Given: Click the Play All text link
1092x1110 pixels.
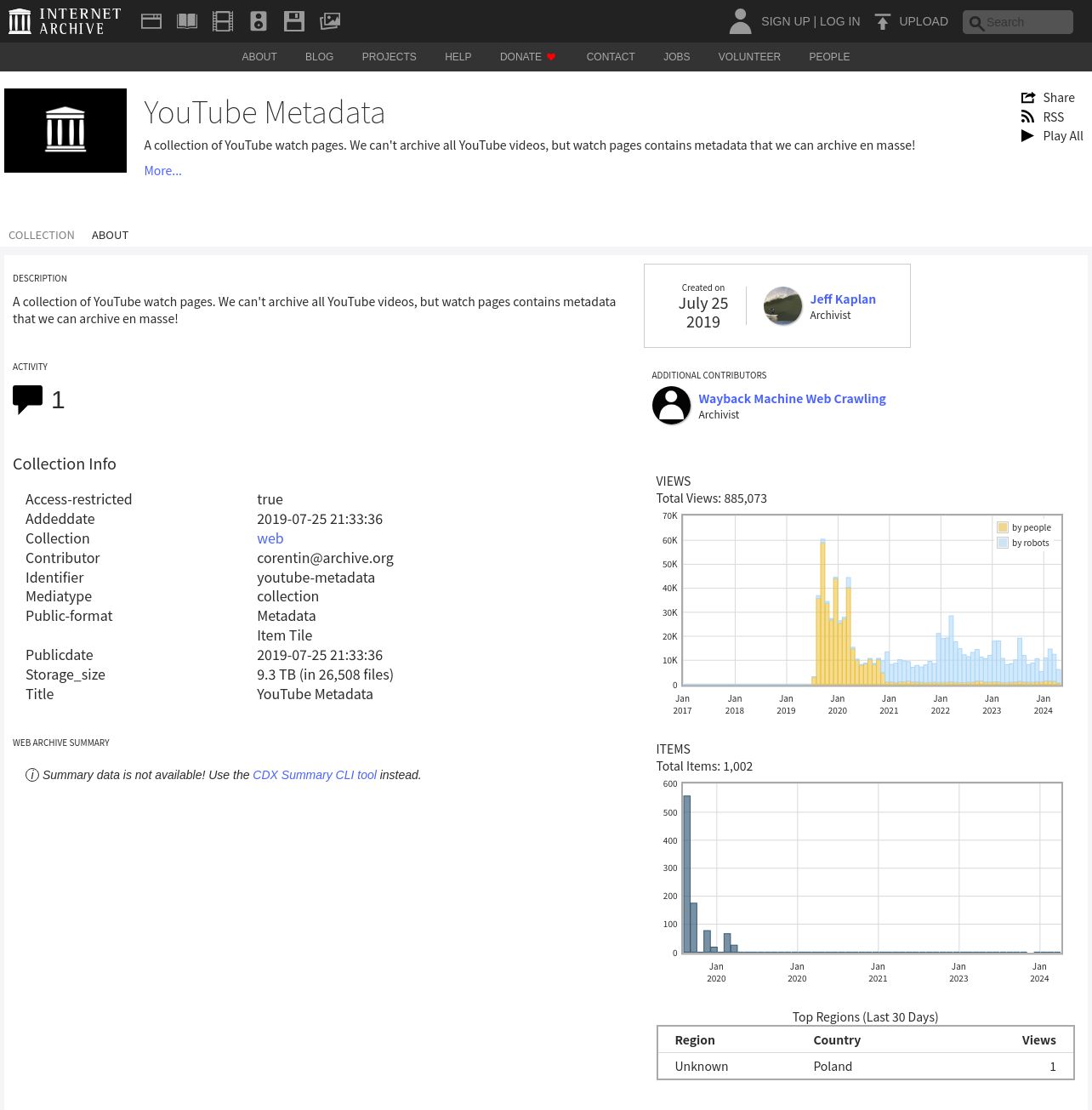Looking at the screenshot, I should (1063, 136).
